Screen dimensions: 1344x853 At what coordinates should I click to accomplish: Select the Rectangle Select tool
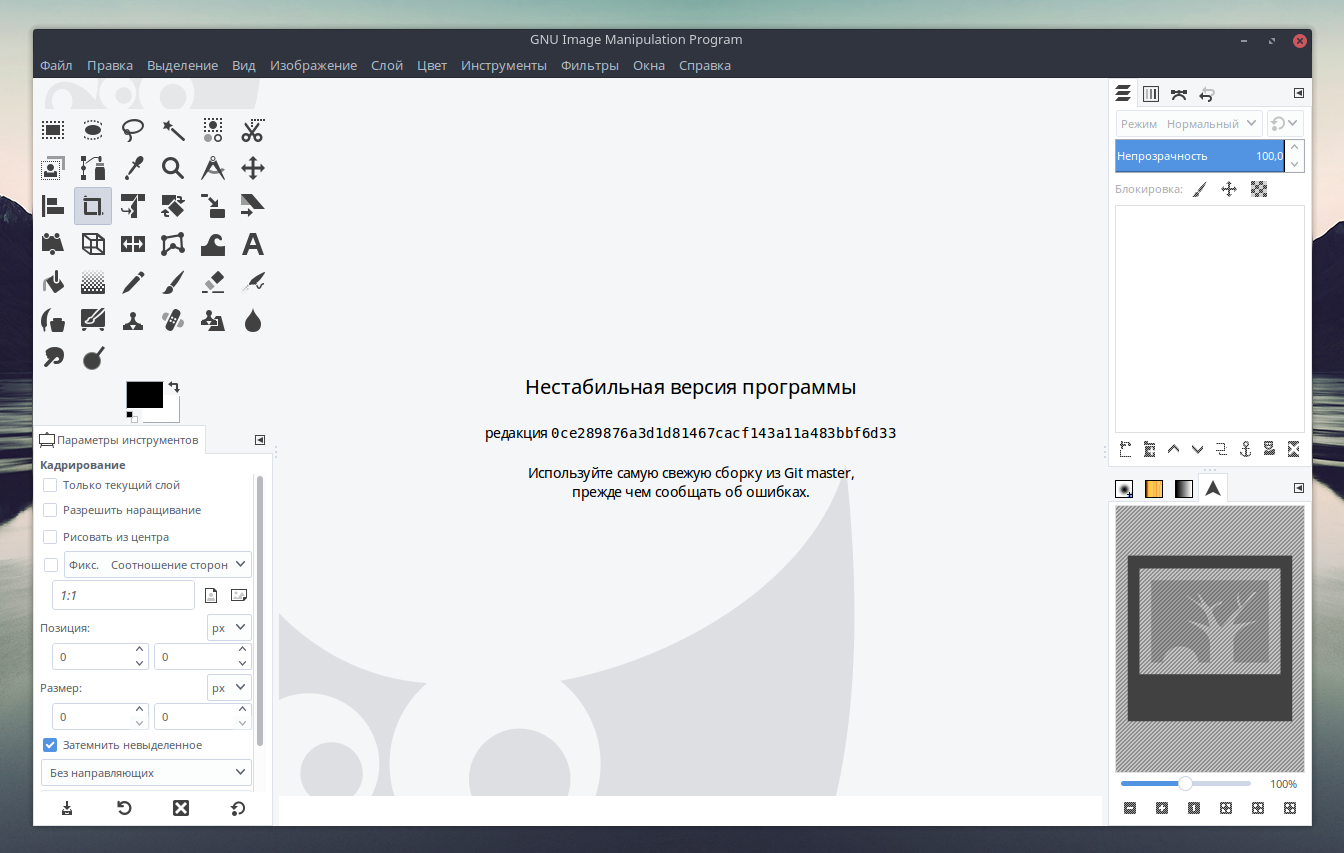(x=53, y=129)
